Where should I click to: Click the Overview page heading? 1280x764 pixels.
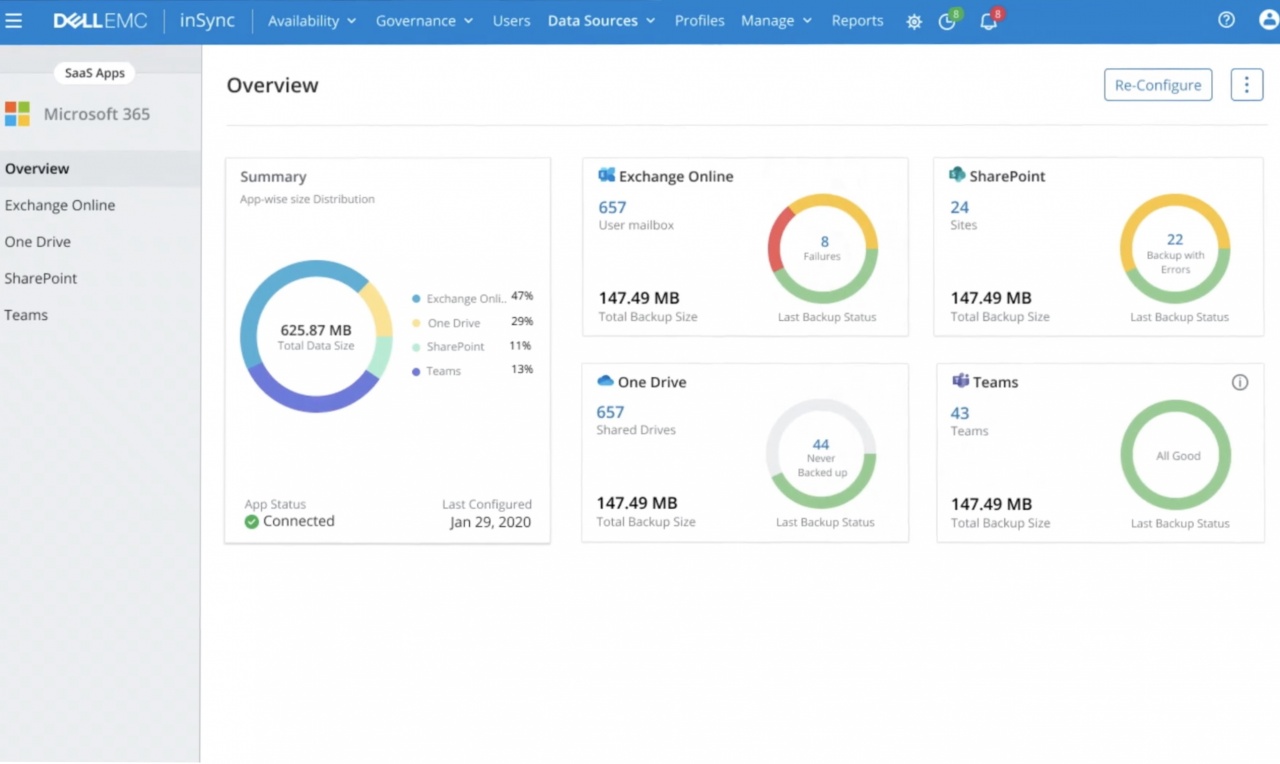pos(272,85)
